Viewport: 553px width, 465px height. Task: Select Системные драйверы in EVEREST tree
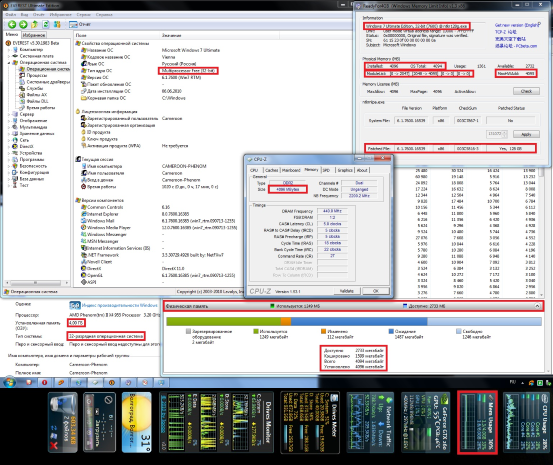click(48, 82)
